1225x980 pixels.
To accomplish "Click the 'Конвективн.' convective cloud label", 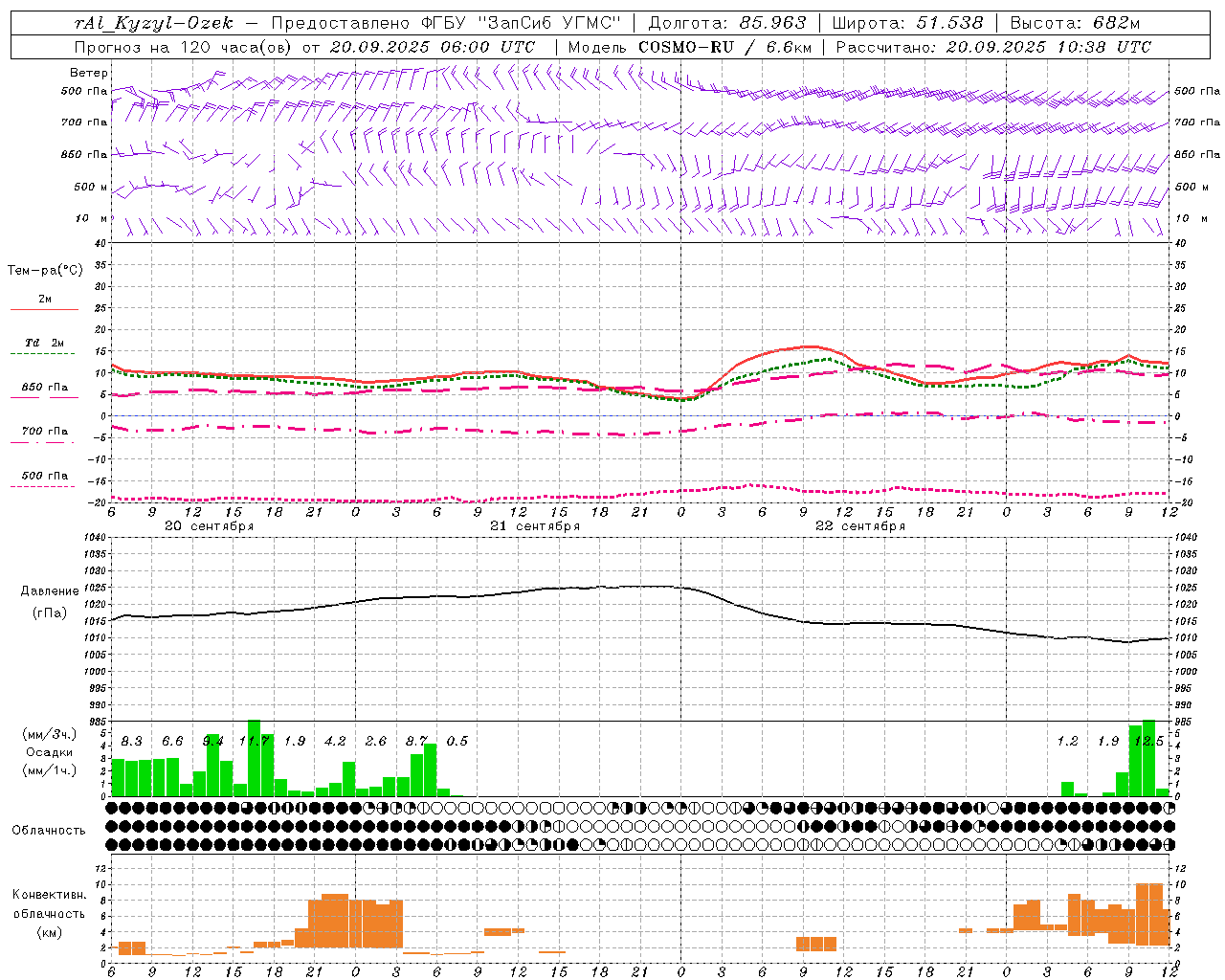I will (49, 895).
